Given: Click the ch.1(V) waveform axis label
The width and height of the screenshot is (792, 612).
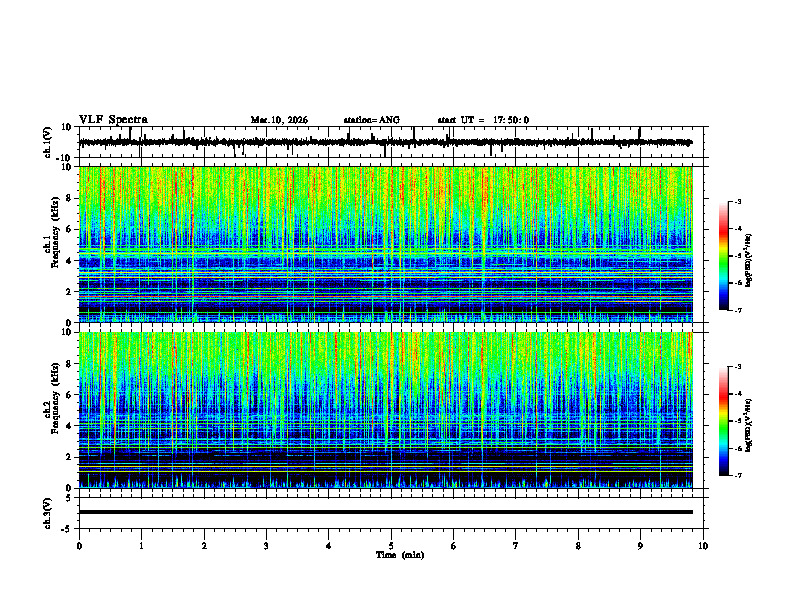Looking at the screenshot, I should coord(48,142).
